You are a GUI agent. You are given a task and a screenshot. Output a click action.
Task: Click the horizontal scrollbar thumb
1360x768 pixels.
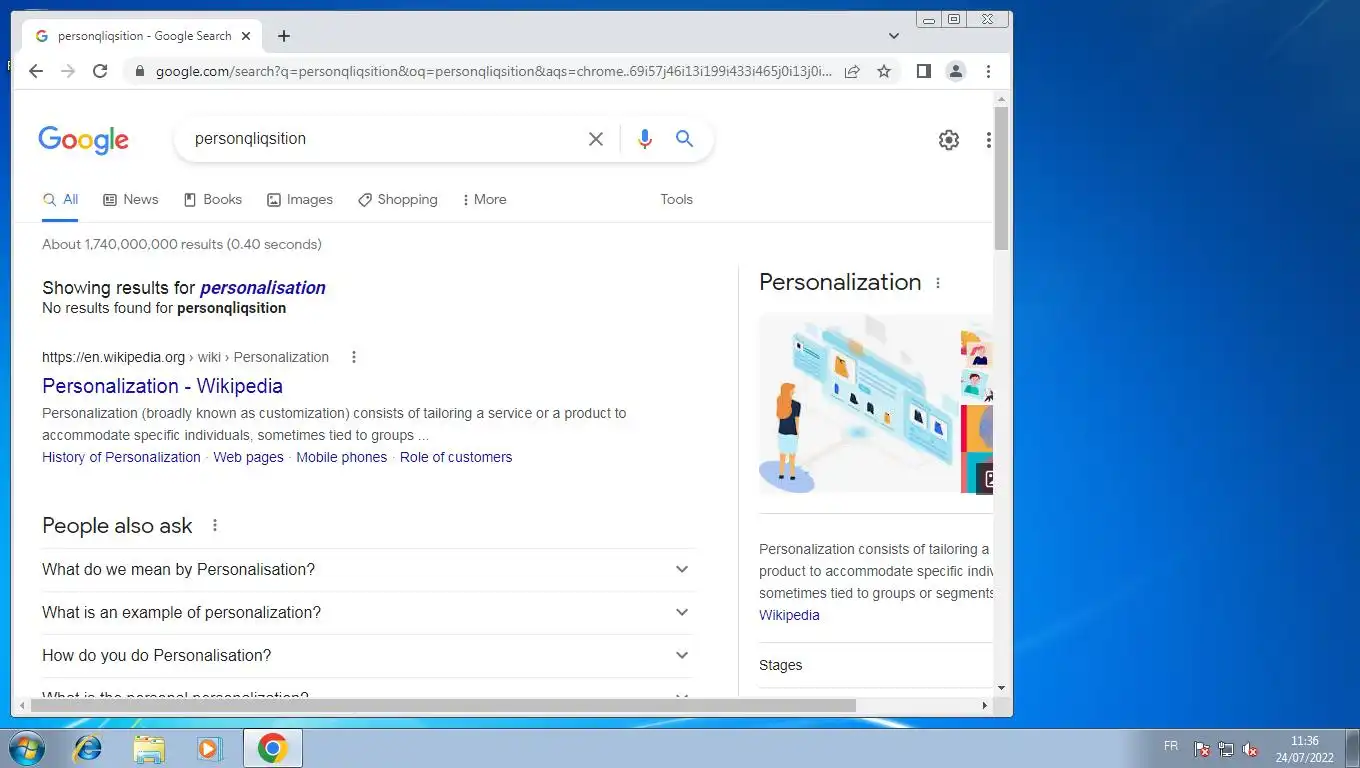pos(443,705)
